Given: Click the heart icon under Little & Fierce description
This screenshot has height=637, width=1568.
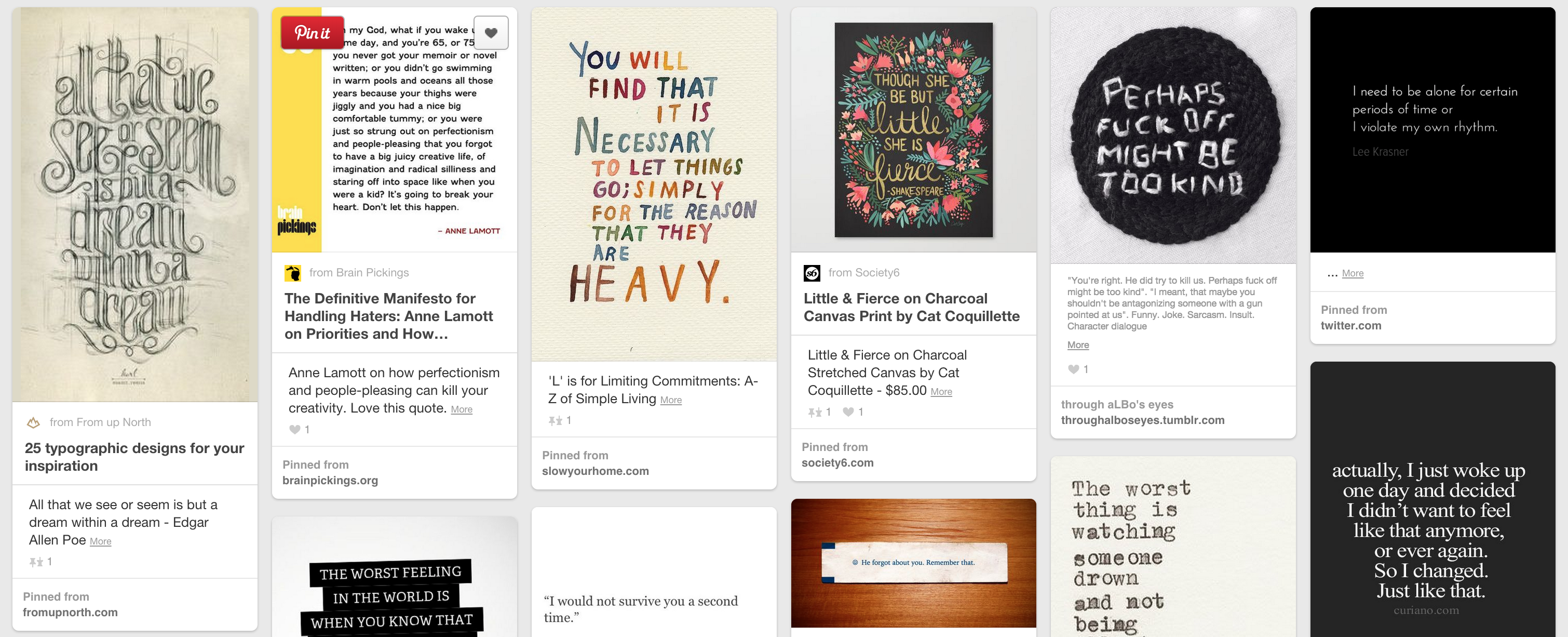Looking at the screenshot, I should point(848,412).
